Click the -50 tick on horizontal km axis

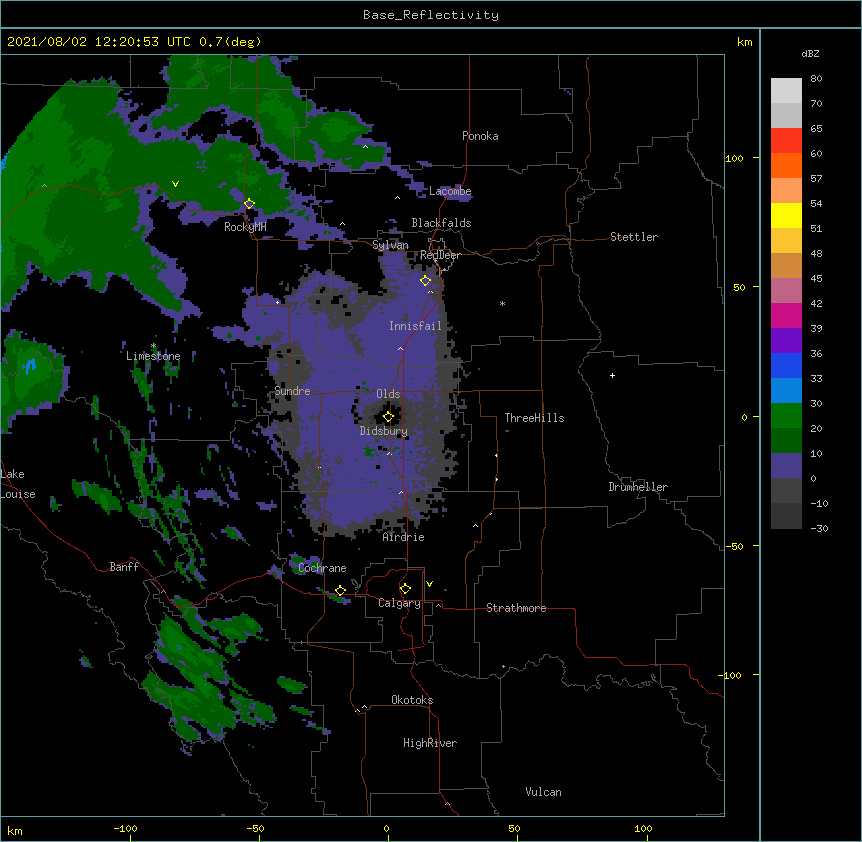pyautogui.click(x=255, y=828)
